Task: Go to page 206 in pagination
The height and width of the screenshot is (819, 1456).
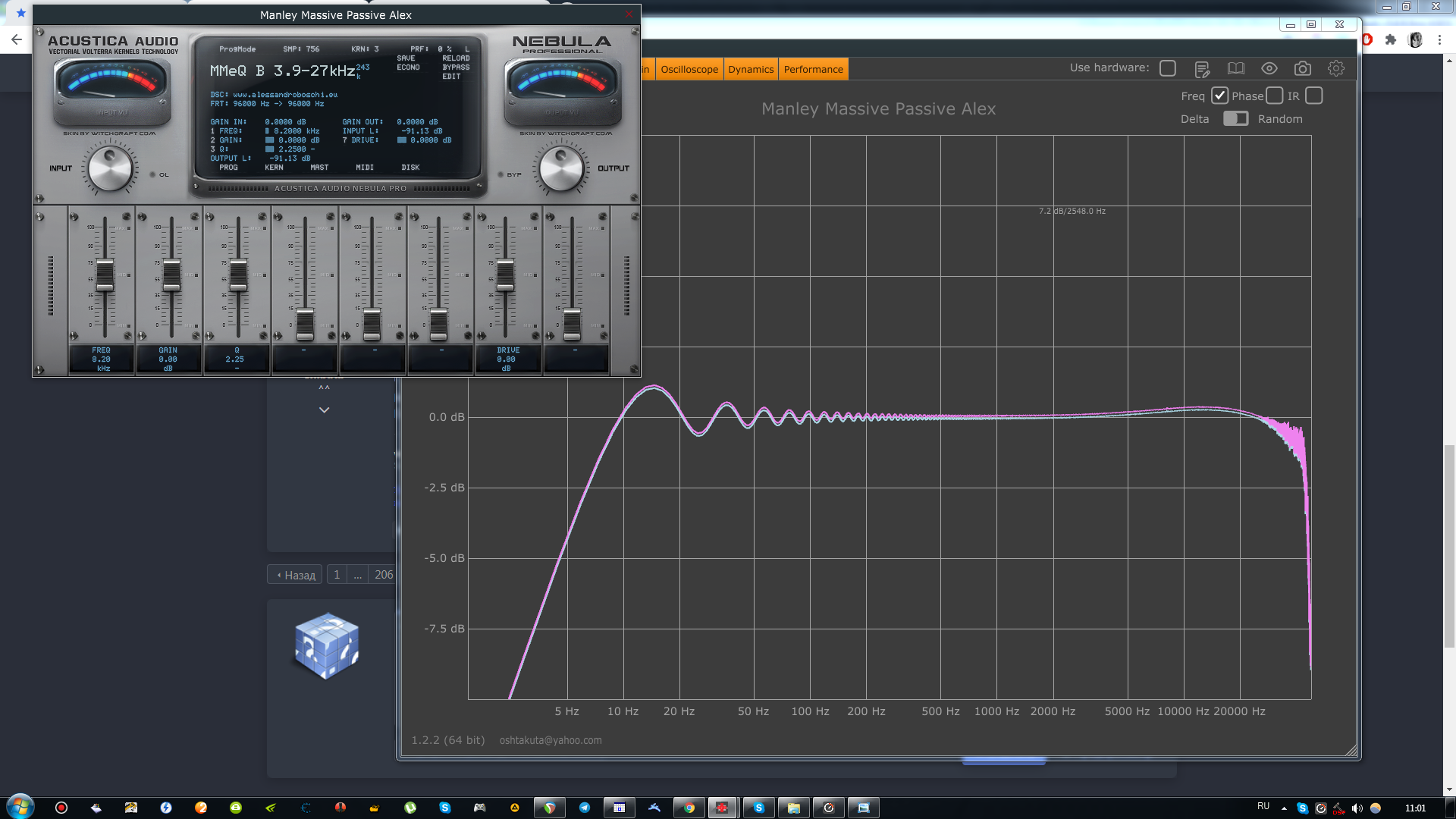Action: [x=384, y=575]
